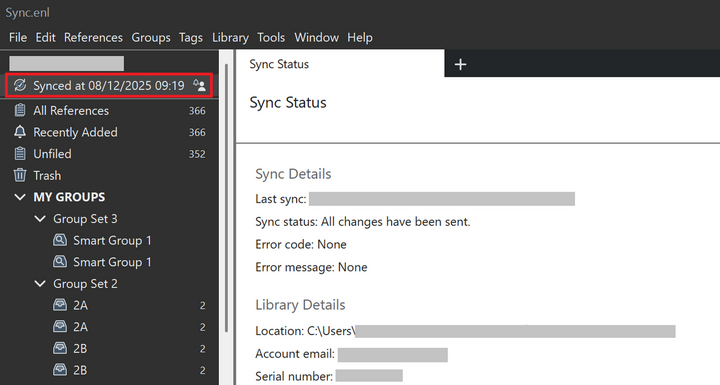Click the Synced at 08/12/2025 status text
This screenshot has width=720, height=385.
109,85
